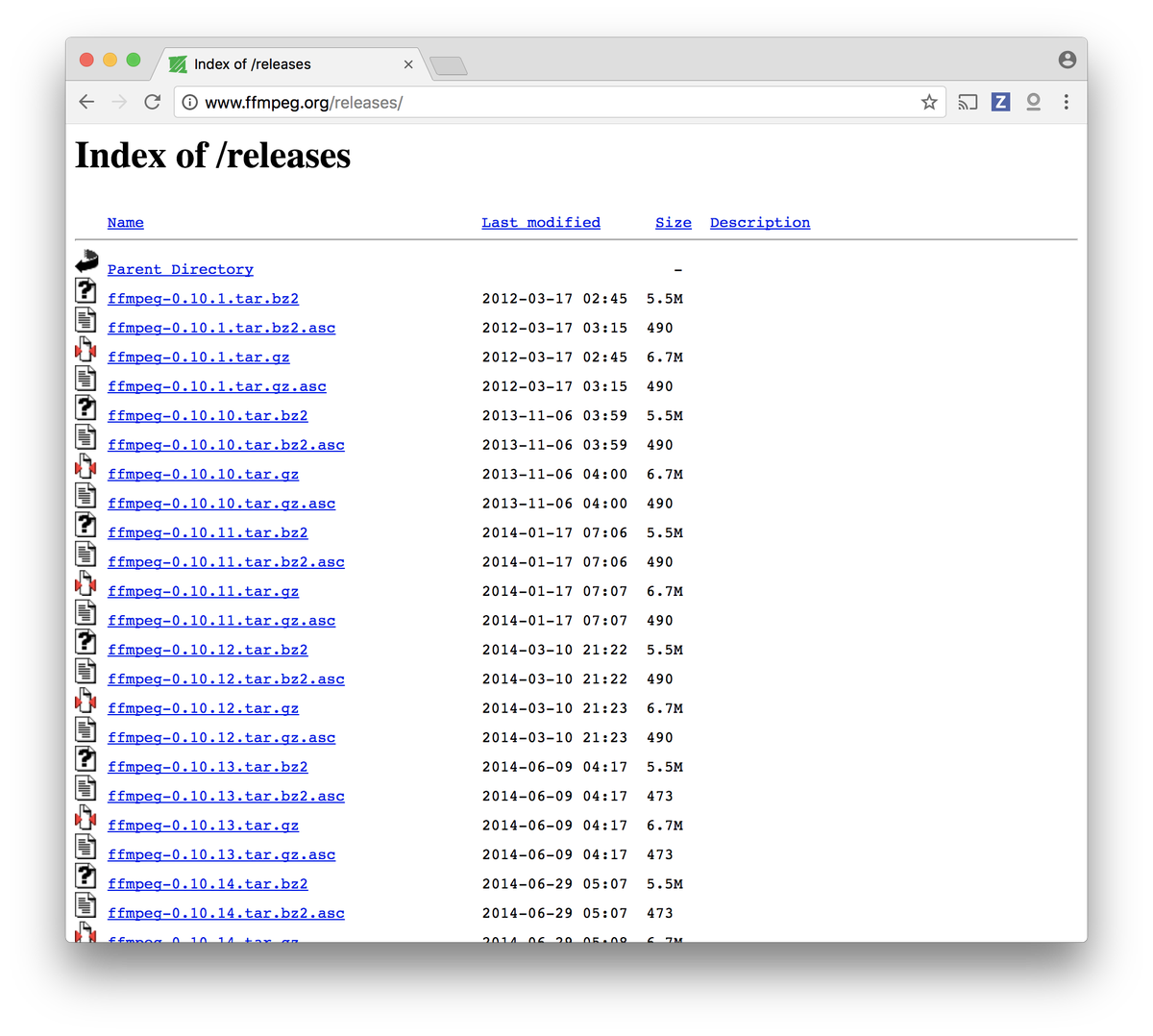Click text-file icon beside ffmpeg-0.10.11.tar.gz.asc

[86, 612]
